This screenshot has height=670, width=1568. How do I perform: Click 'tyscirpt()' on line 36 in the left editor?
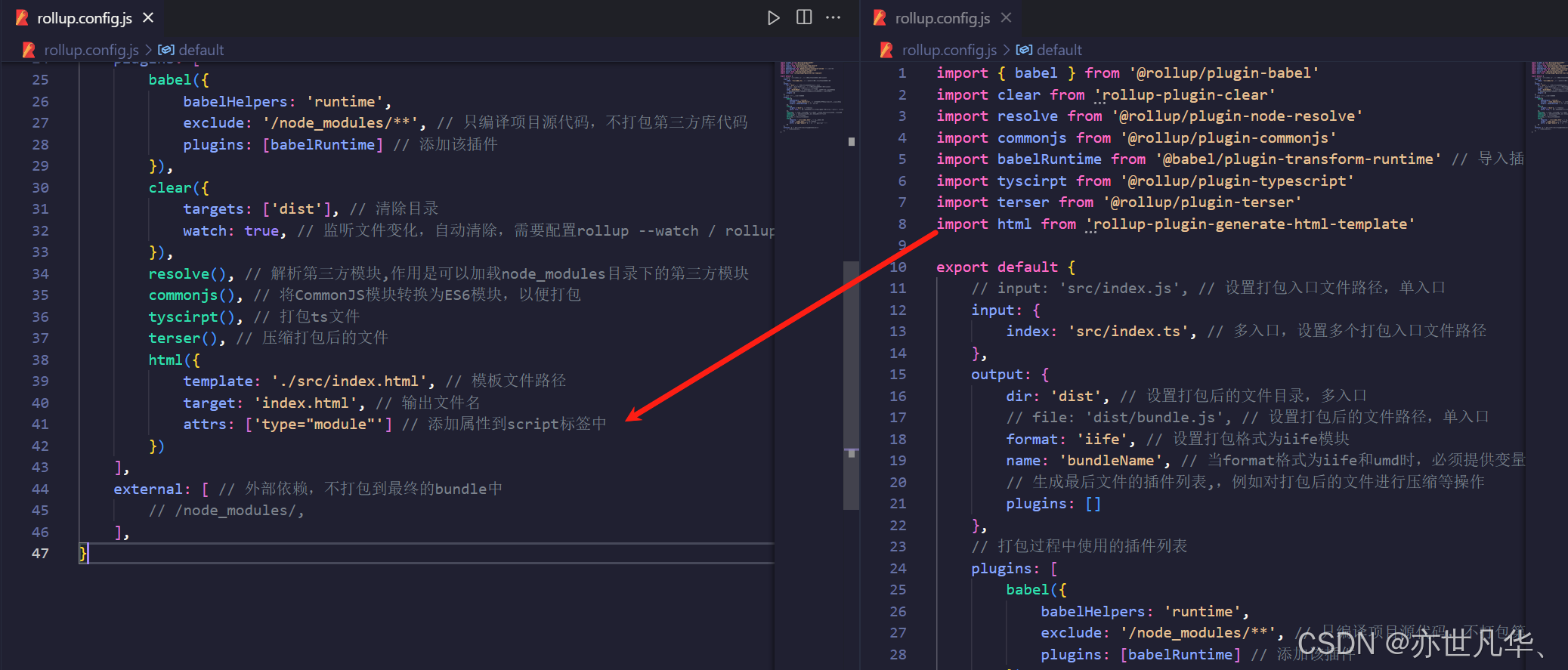click(x=191, y=317)
